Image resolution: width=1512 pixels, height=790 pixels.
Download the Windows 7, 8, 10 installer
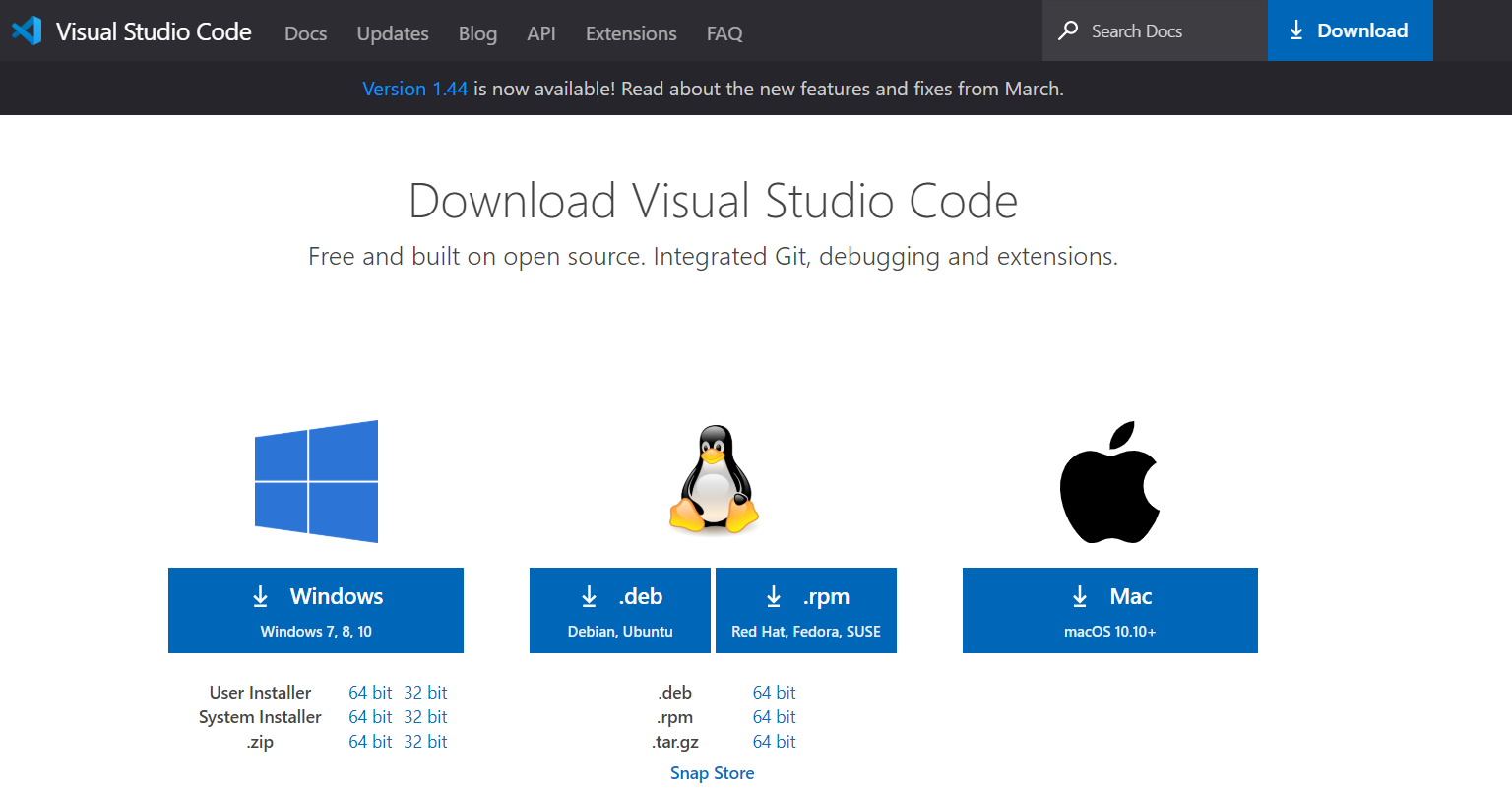click(316, 610)
